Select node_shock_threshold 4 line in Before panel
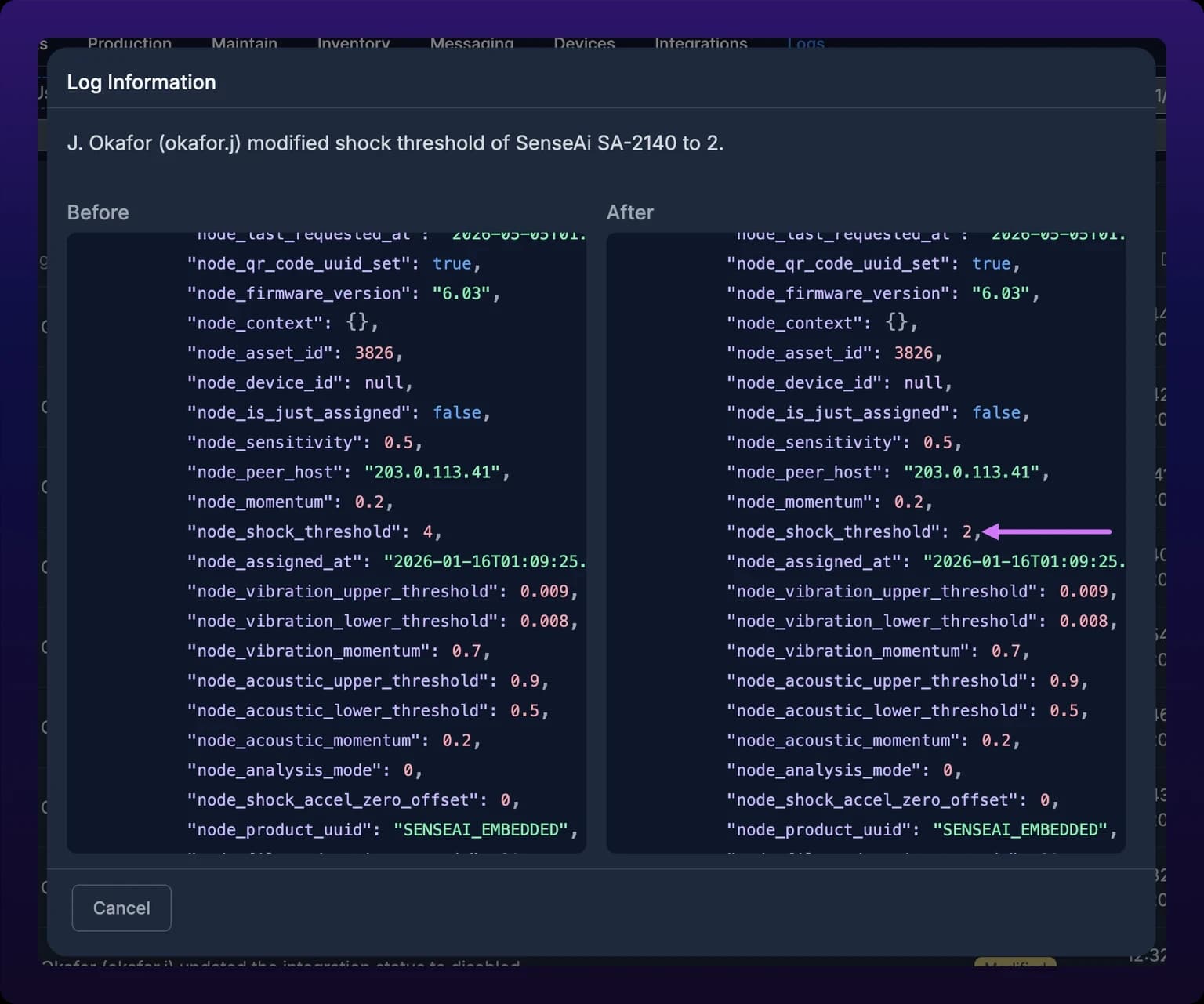Viewport: 1204px width, 1004px height. coord(314,531)
